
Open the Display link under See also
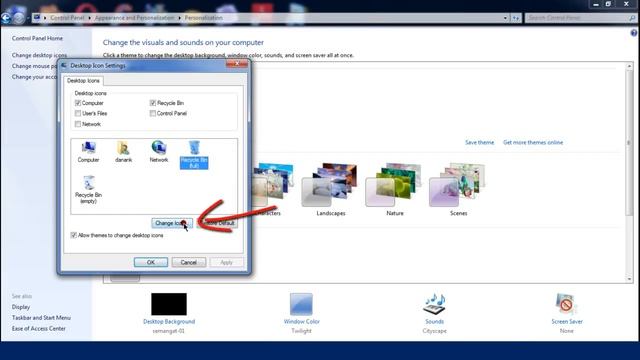pyautogui.click(x=21, y=307)
